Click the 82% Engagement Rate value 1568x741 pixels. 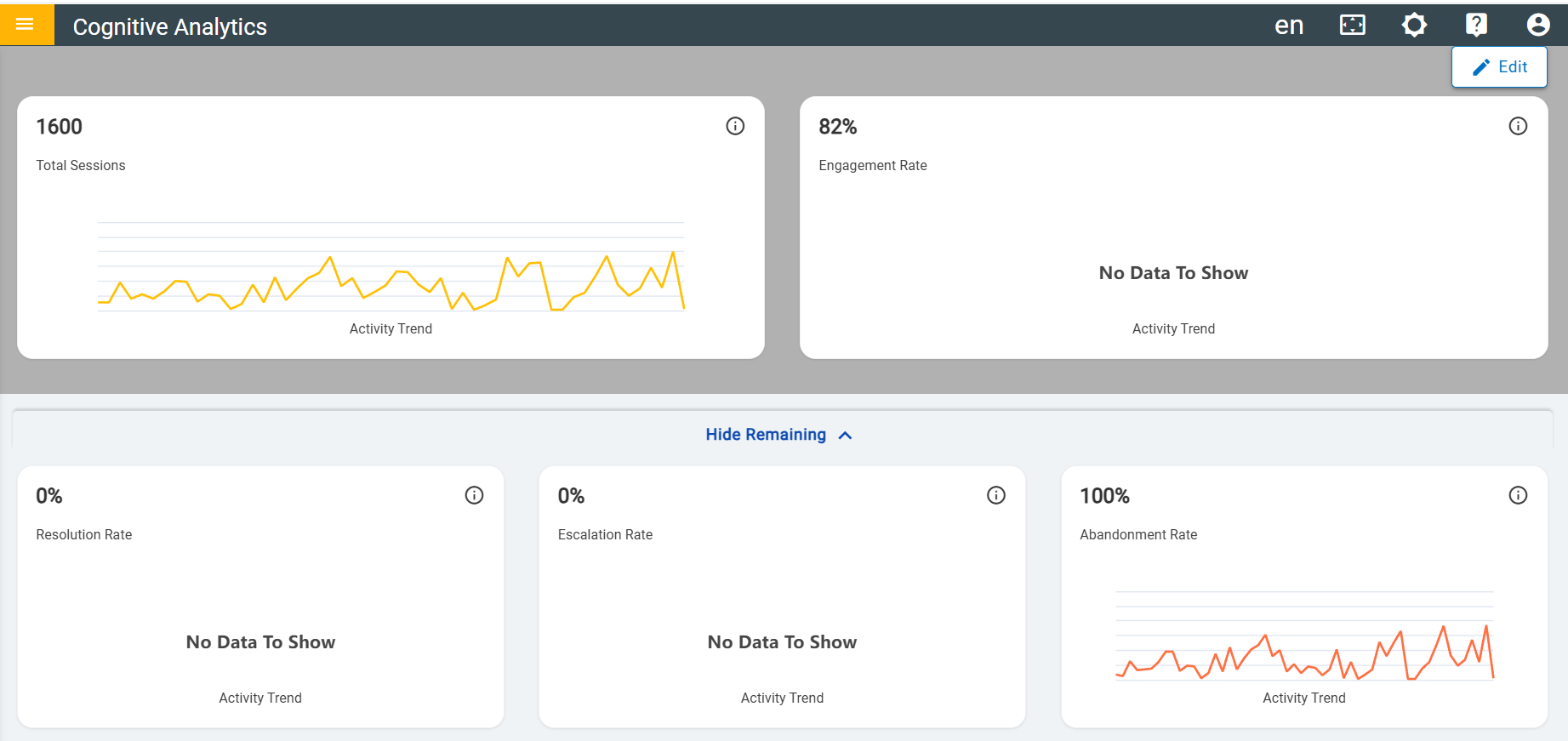(837, 127)
